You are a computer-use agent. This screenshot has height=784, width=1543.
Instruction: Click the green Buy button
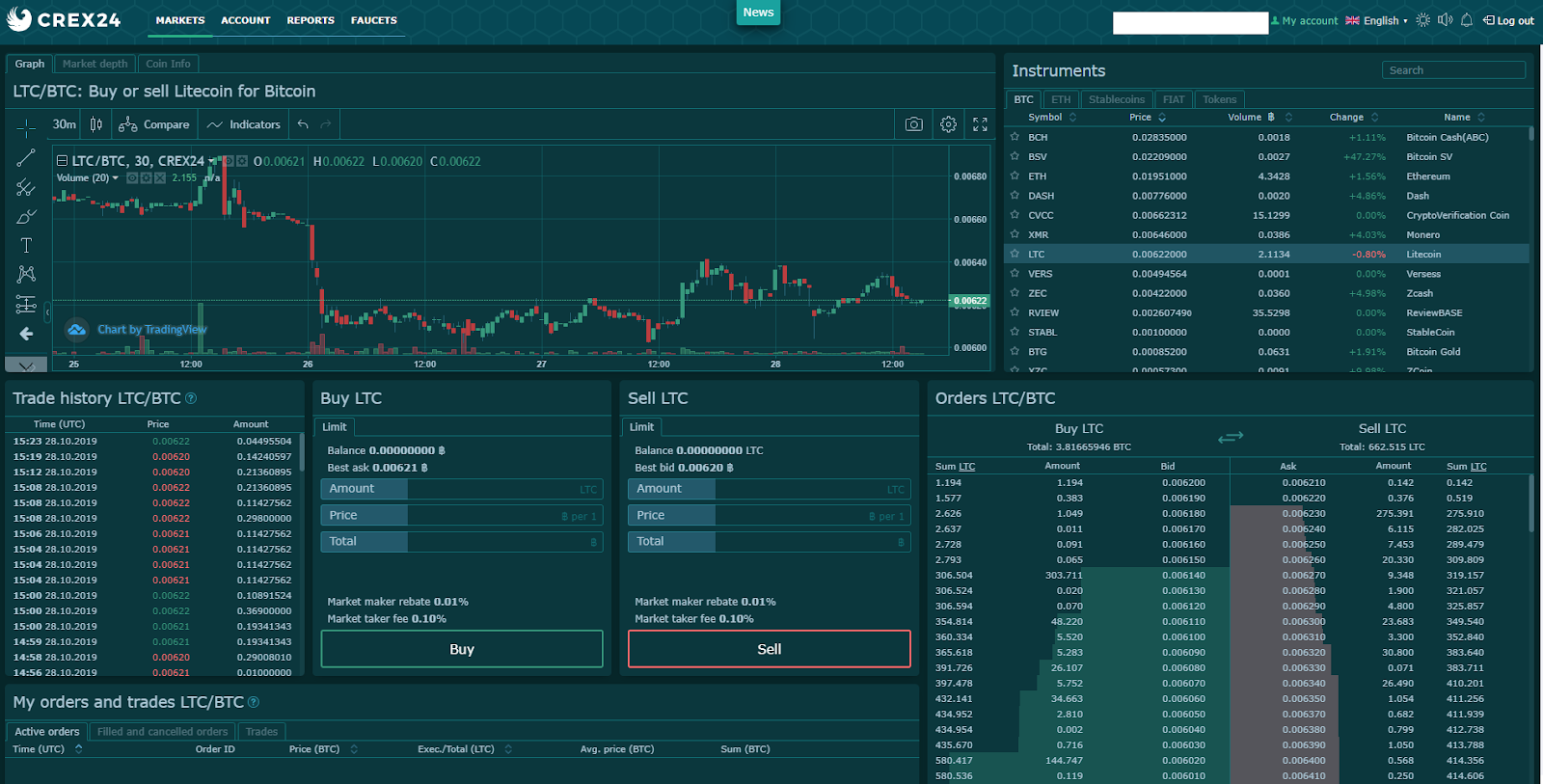coord(462,649)
